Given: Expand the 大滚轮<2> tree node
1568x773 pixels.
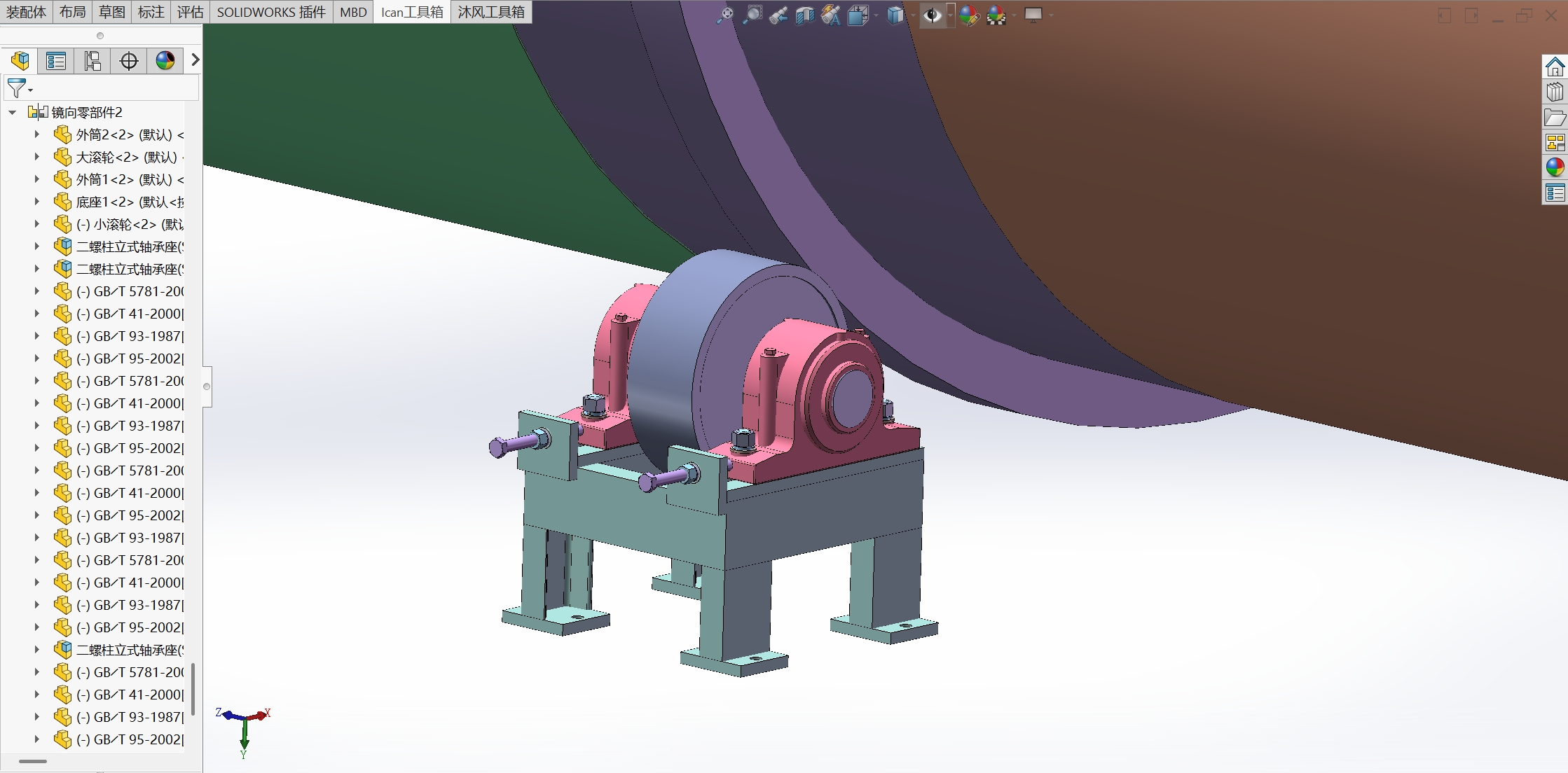Looking at the screenshot, I should point(37,157).
